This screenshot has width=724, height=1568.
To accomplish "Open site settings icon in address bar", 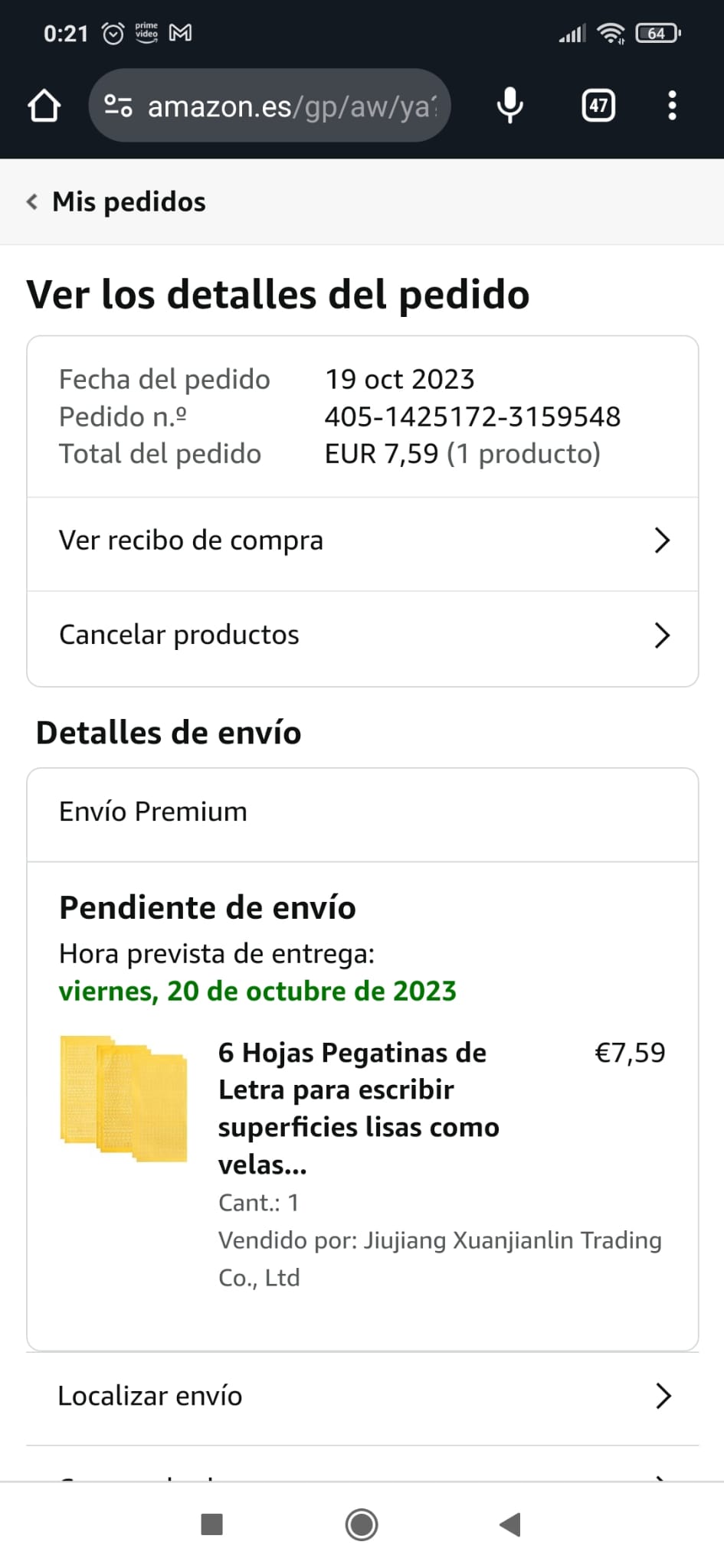I will [x=118, y=106].
